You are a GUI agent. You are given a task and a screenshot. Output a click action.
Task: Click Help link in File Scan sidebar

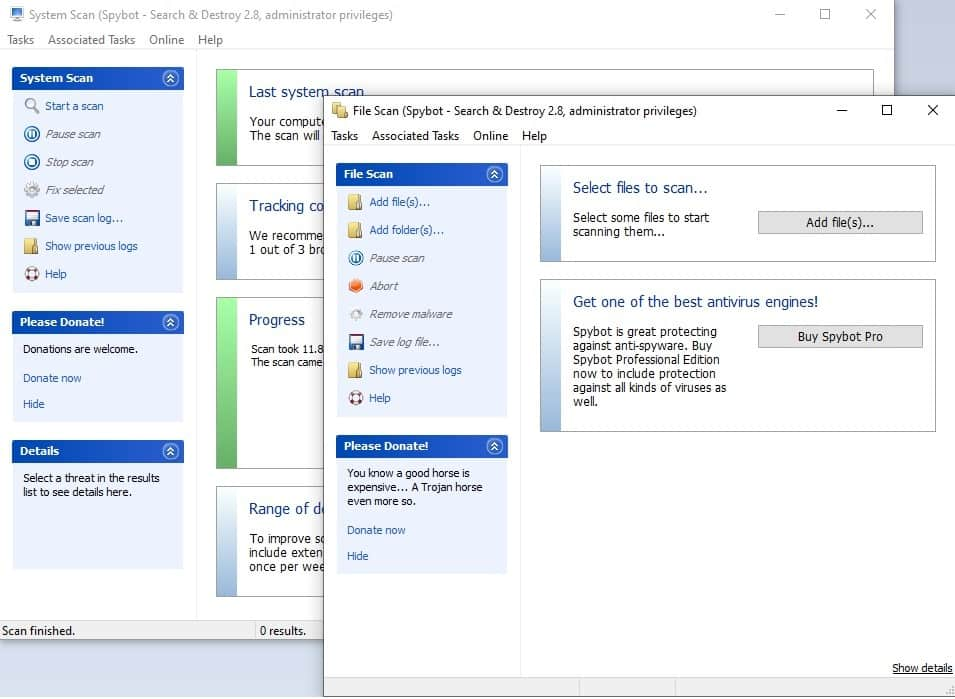pos(379,398)
